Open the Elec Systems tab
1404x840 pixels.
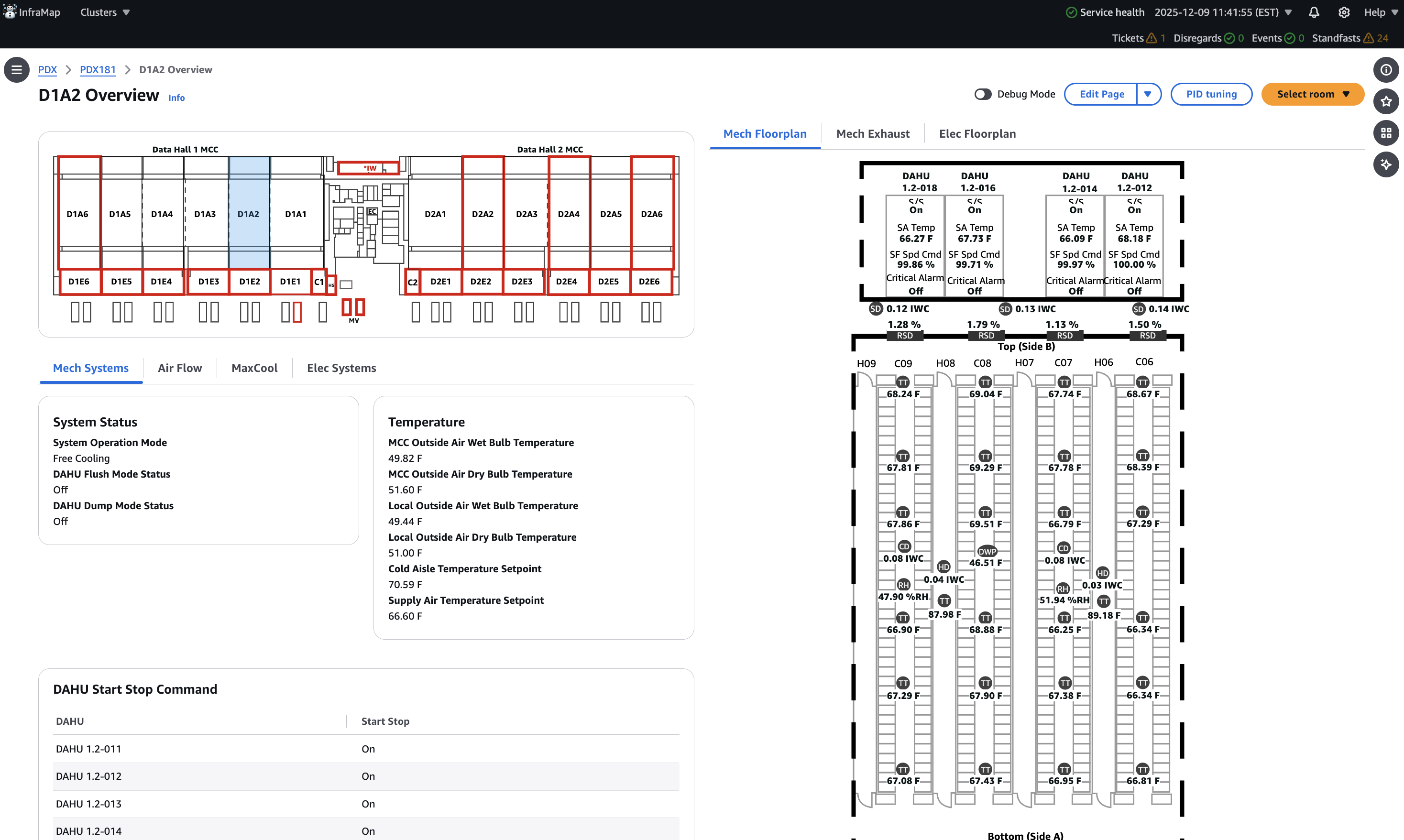tap(341, 368)
